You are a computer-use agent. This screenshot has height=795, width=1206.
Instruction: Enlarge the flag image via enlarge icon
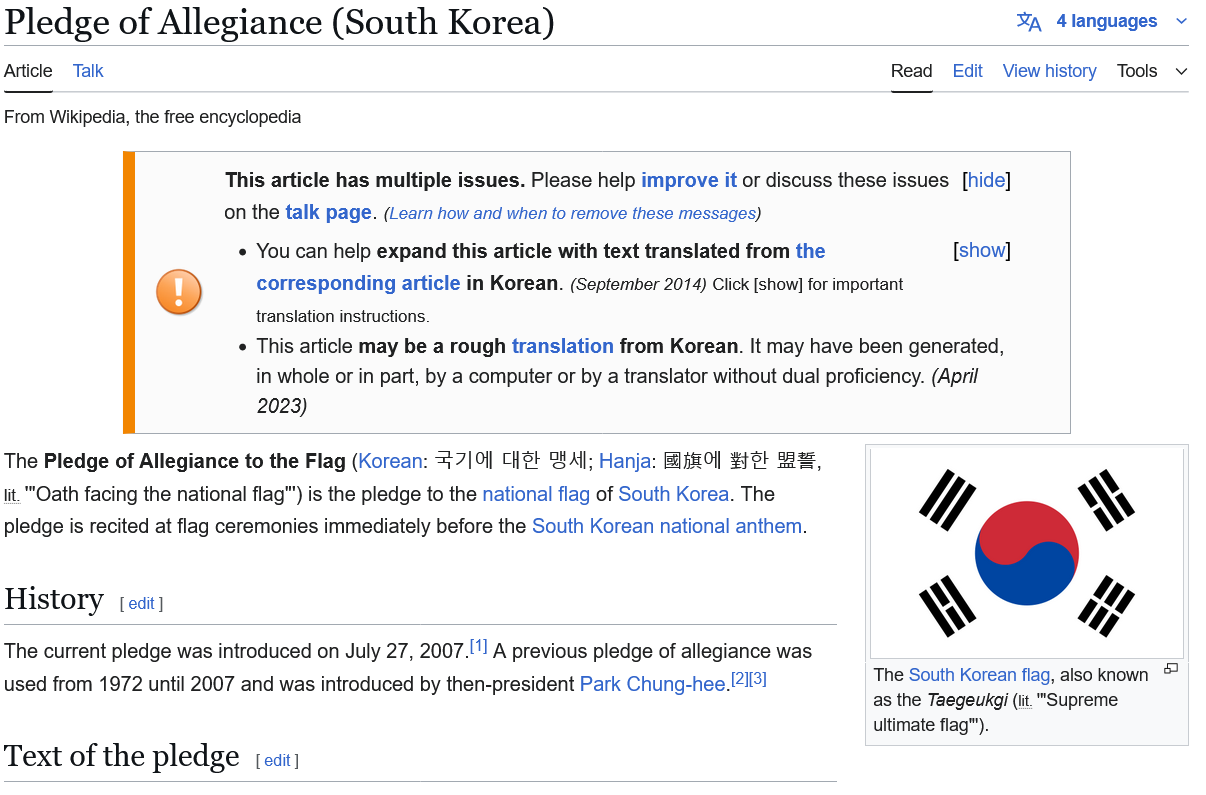(1171, 668)
